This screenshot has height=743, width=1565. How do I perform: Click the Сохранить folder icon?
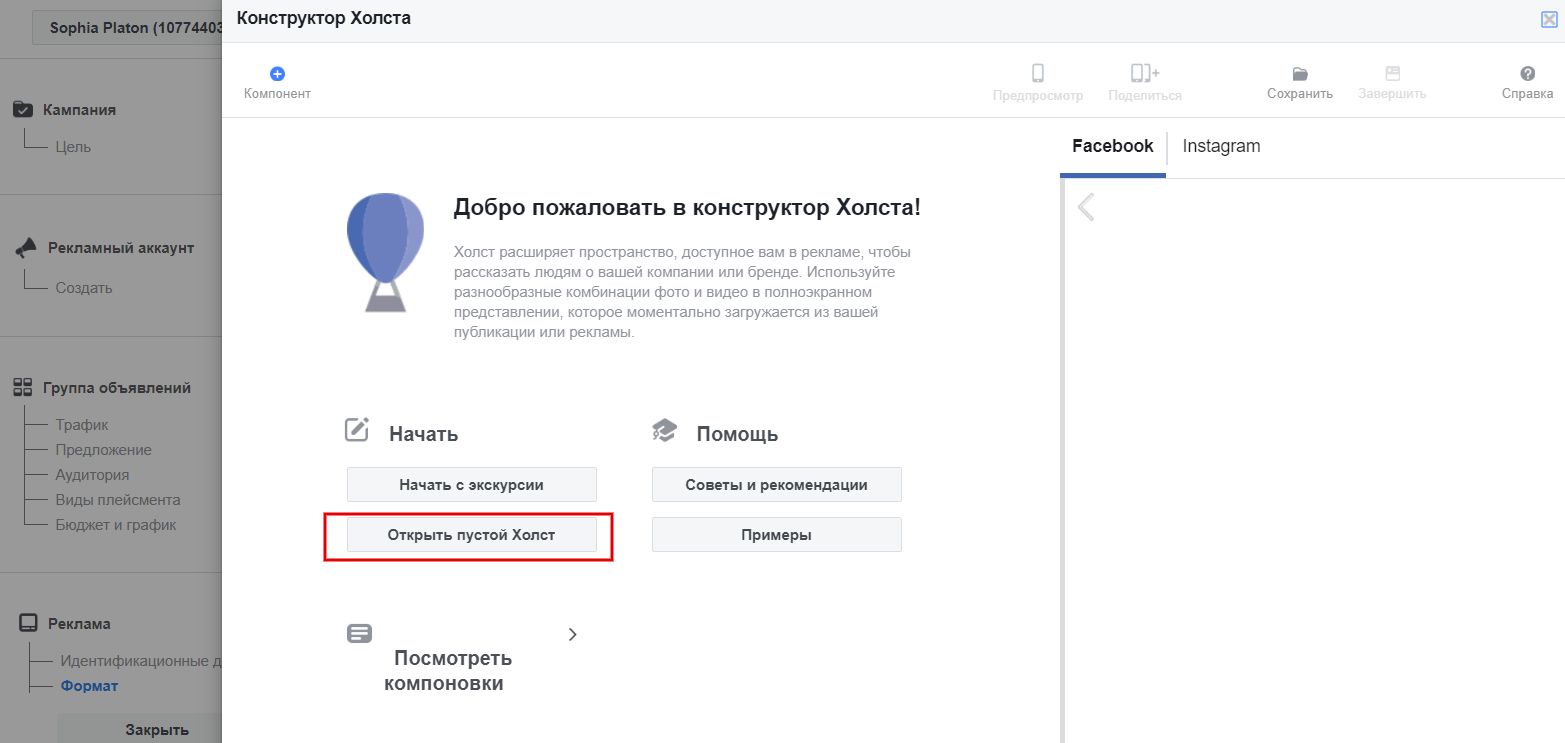tap(1299, 74)
